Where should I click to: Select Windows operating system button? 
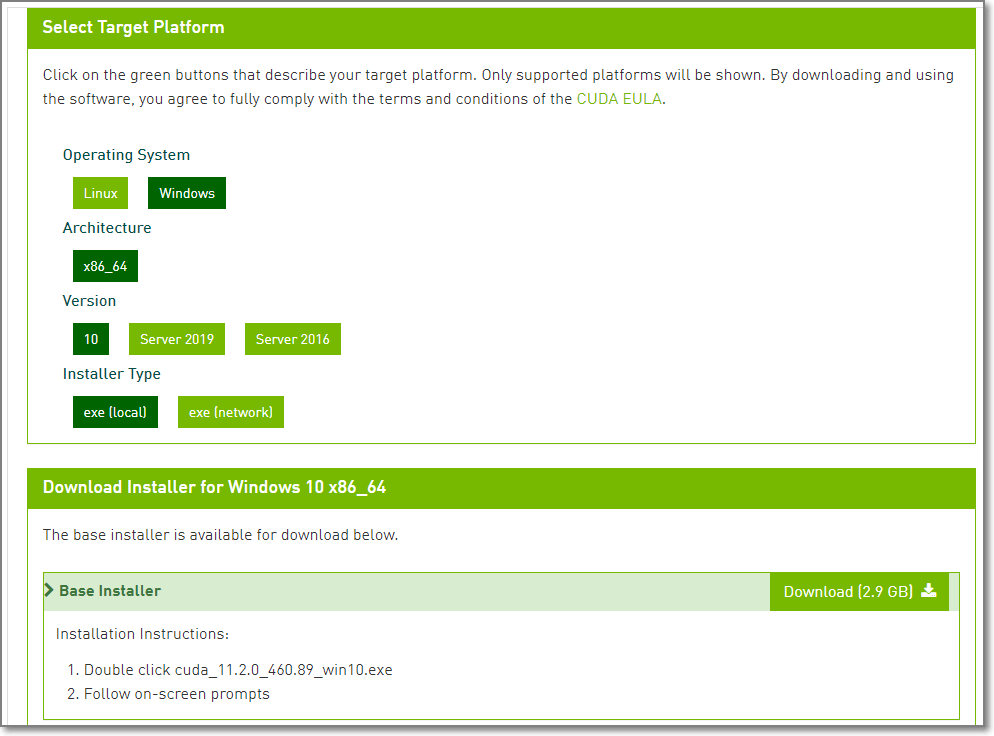pos(187,193)
